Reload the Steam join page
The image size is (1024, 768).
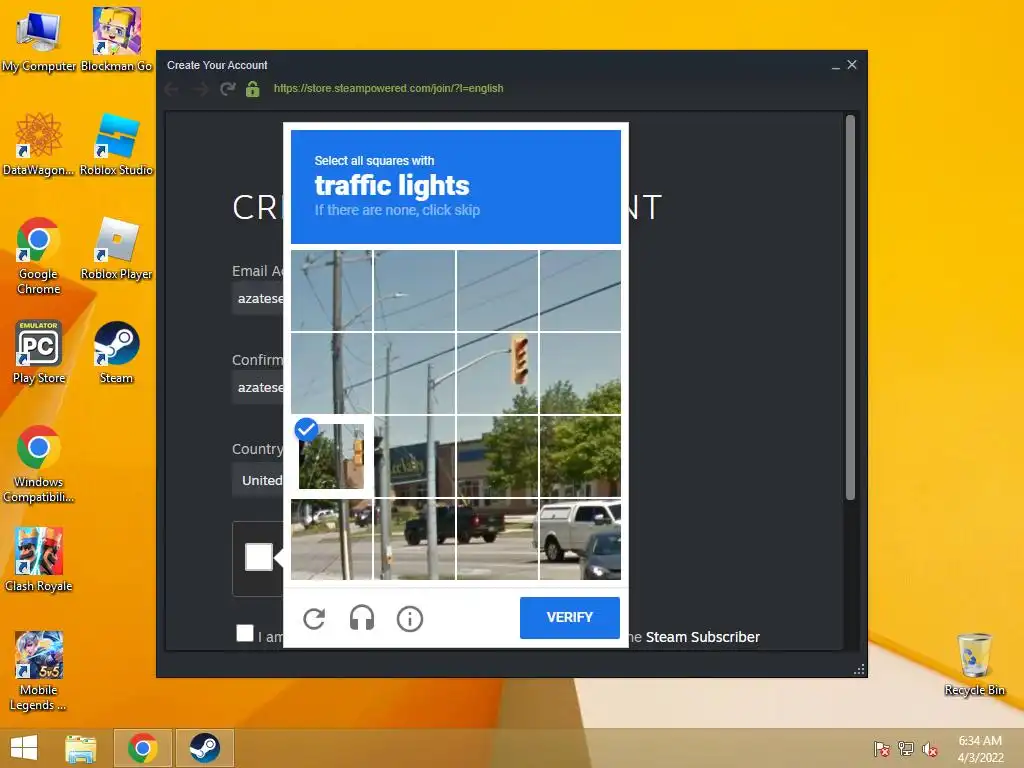(x=227, y=88)
